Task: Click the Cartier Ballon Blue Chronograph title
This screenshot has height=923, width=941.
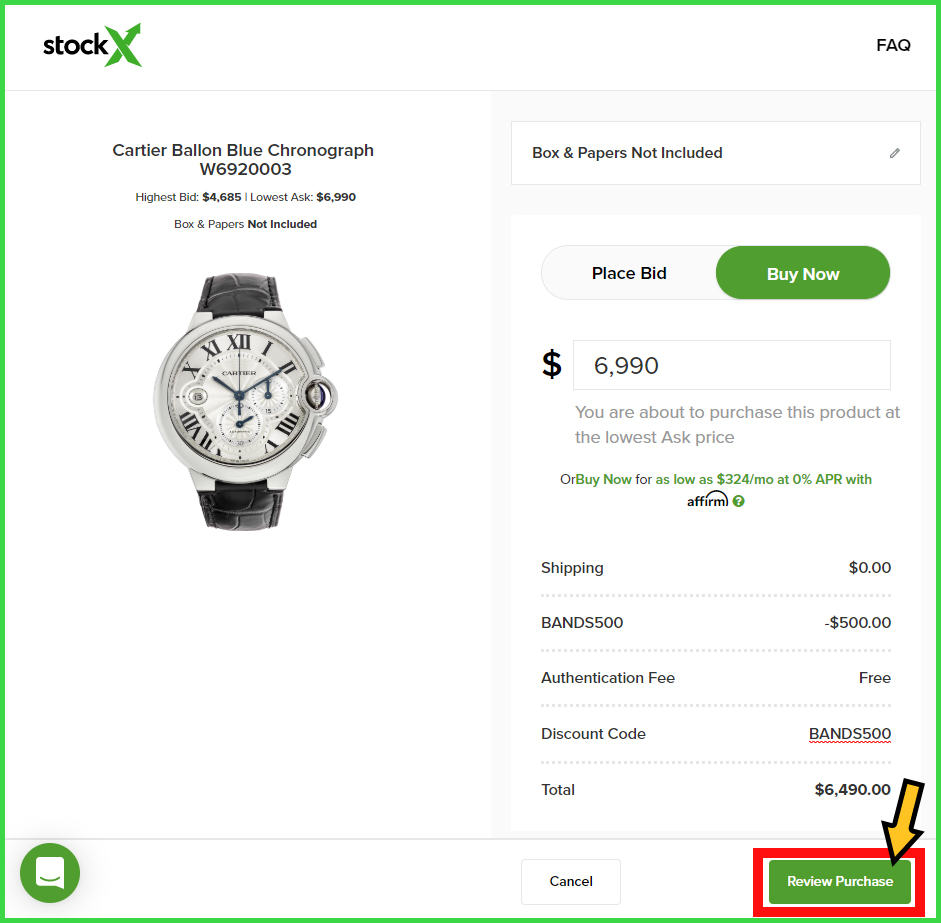Action: point(243,160)
